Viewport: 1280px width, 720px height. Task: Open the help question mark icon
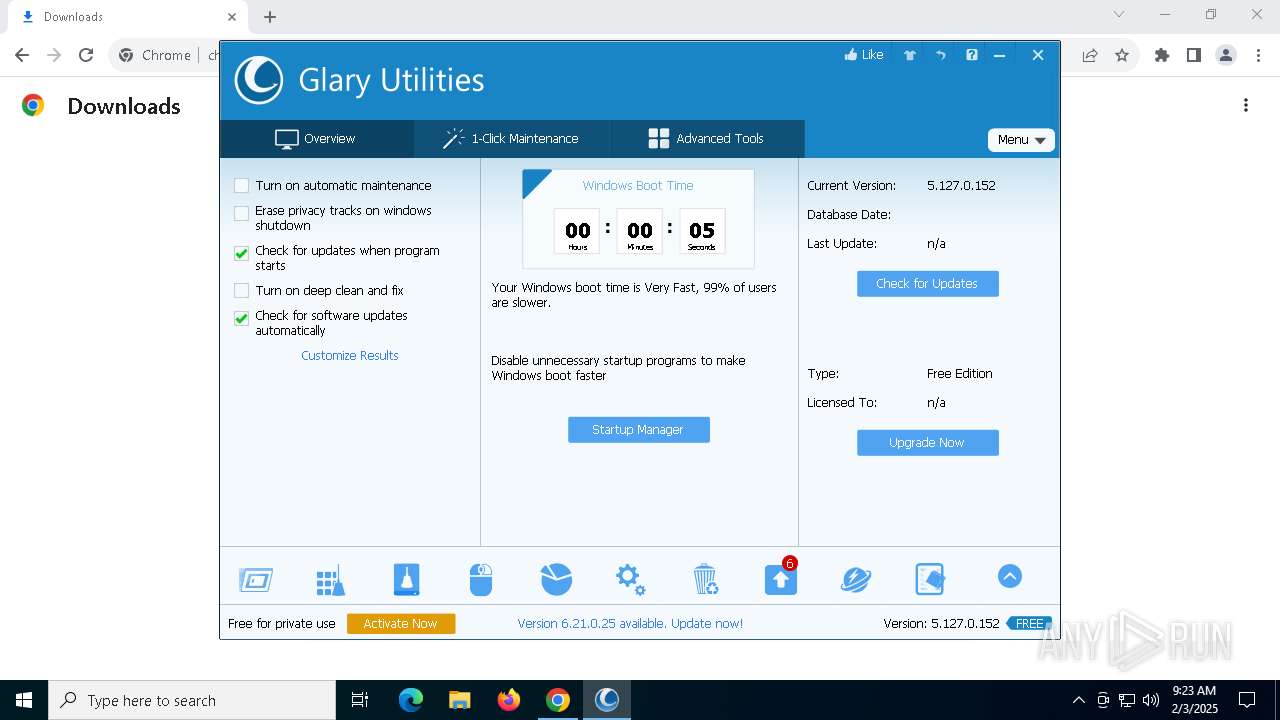pos(972,55)
